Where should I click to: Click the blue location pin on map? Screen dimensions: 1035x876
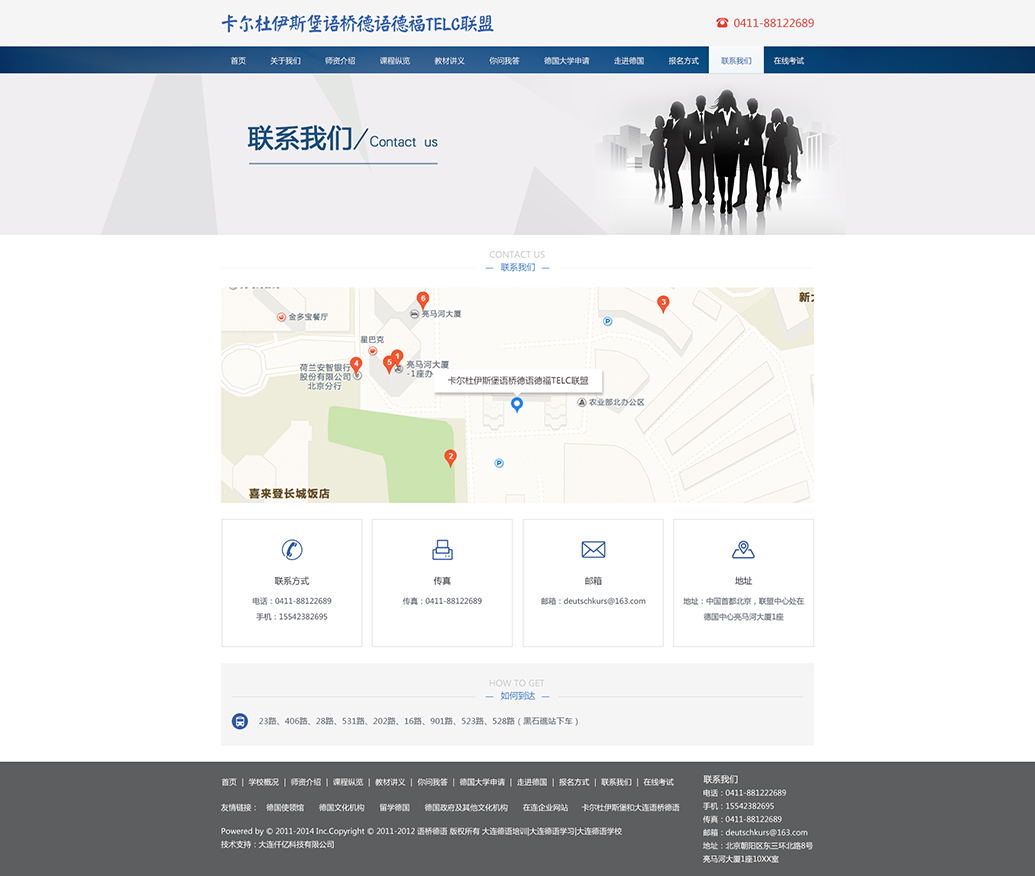(x=517, y=404)
